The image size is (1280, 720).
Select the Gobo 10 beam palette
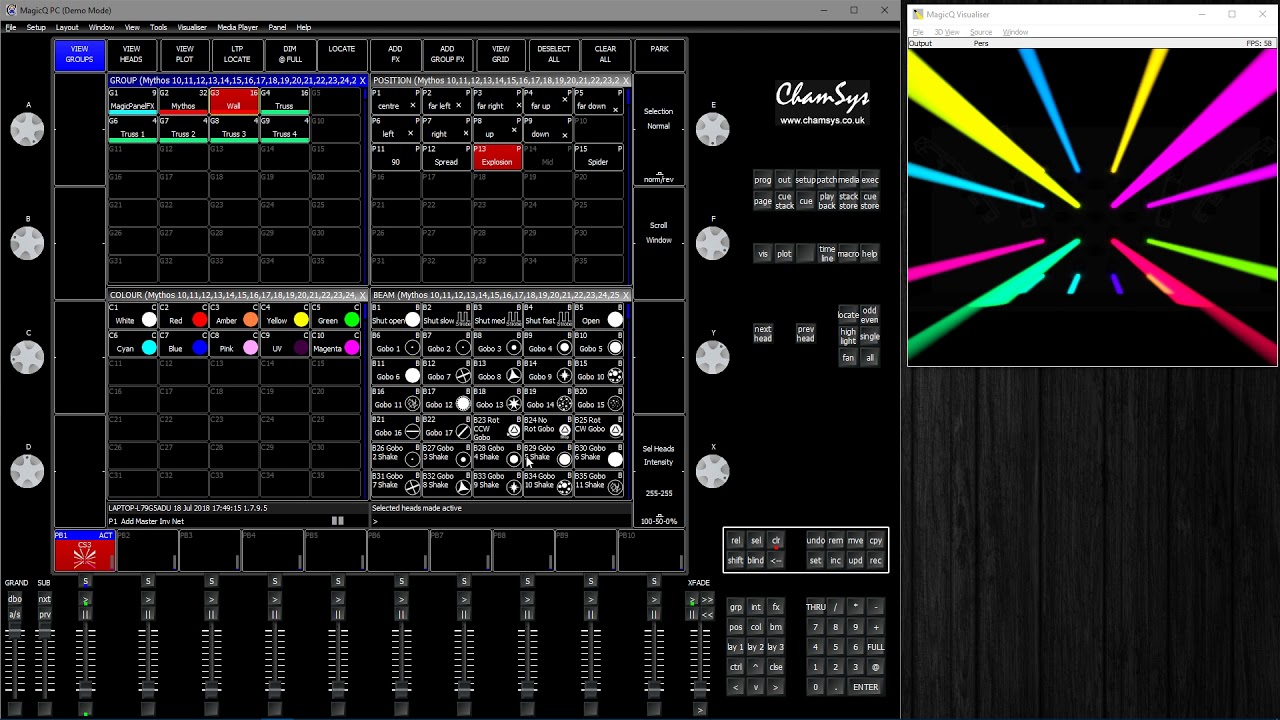599,372
